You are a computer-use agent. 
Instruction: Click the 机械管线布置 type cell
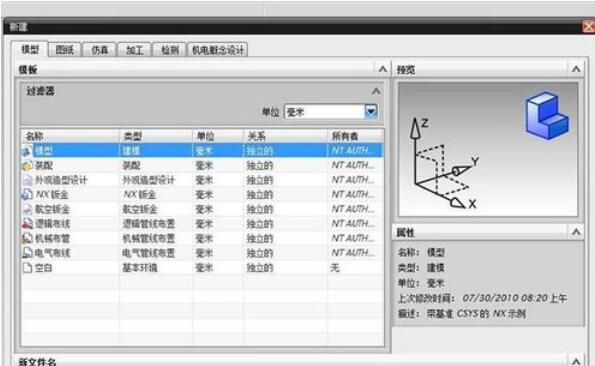coord(148,239)
